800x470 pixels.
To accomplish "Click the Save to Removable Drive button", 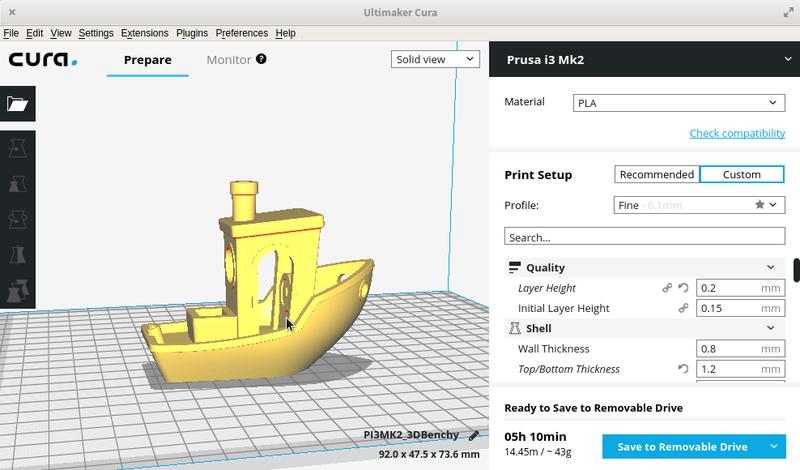I will pos(682,446).
